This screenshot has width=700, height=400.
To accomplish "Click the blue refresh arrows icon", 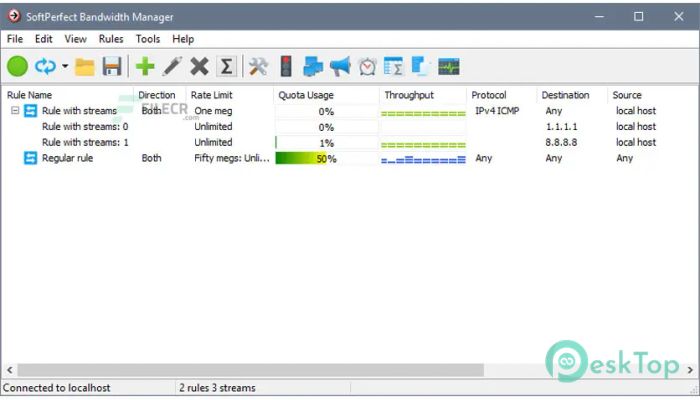I will tap(45, 67).
